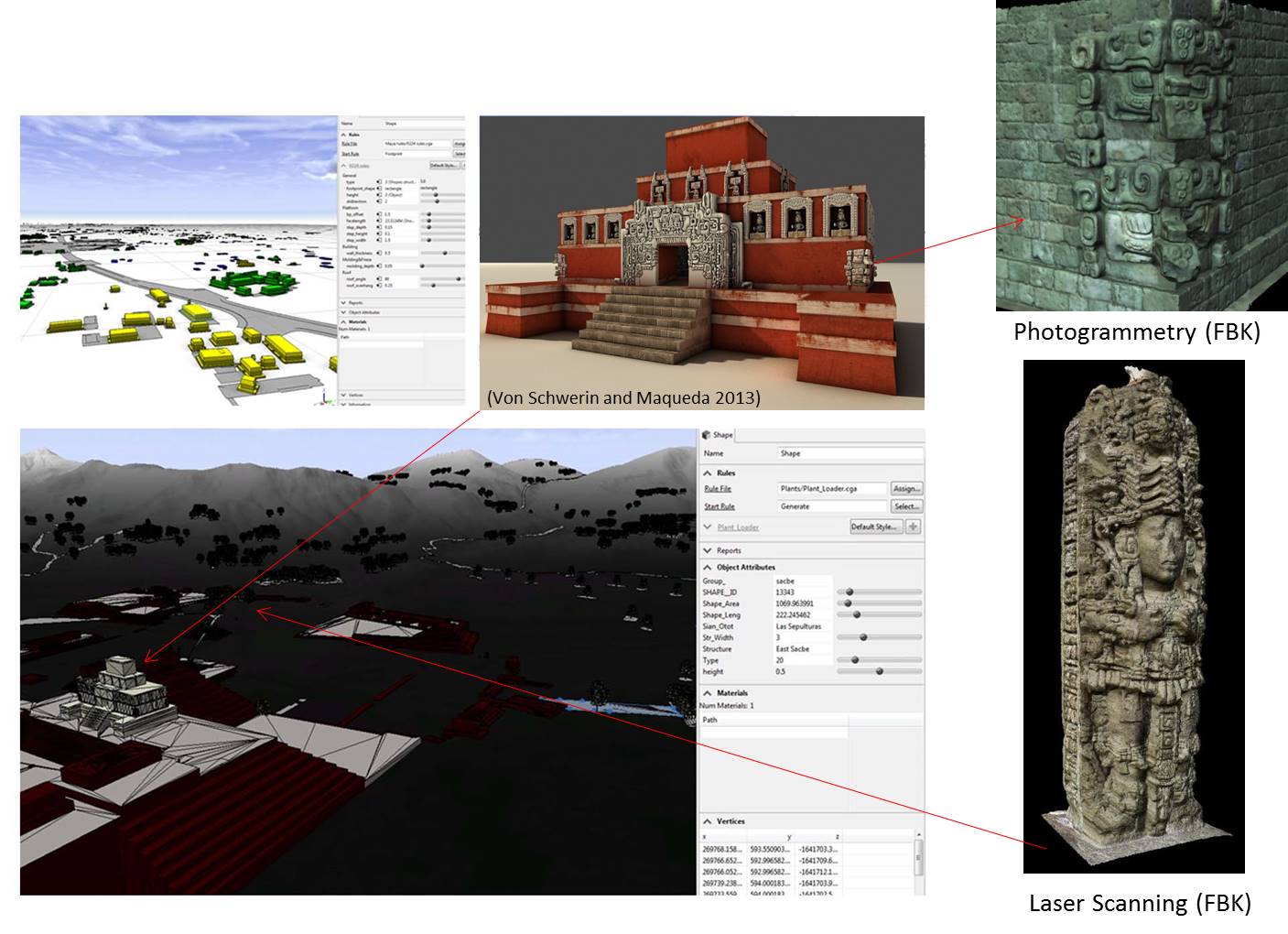Click source icon beside roof_angle attribute
The width and height of the screenshot is (1288, 934).
tap(379, 279)
